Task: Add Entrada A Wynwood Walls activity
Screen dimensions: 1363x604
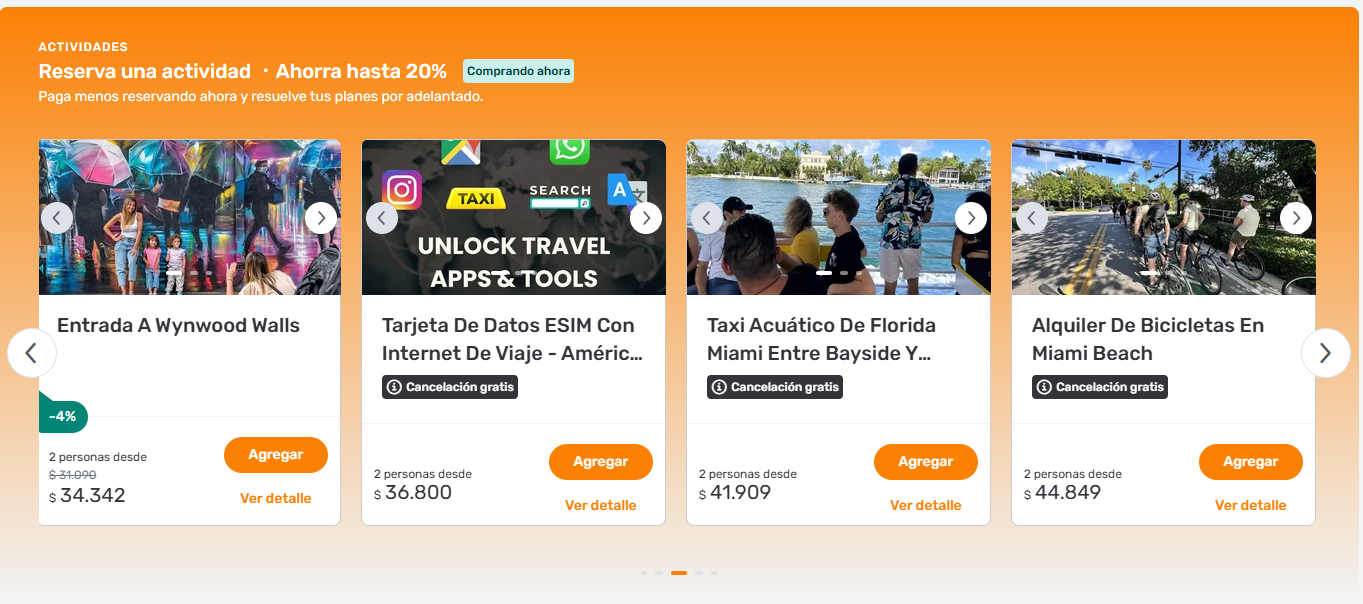Action: click(x=276, y=455)
